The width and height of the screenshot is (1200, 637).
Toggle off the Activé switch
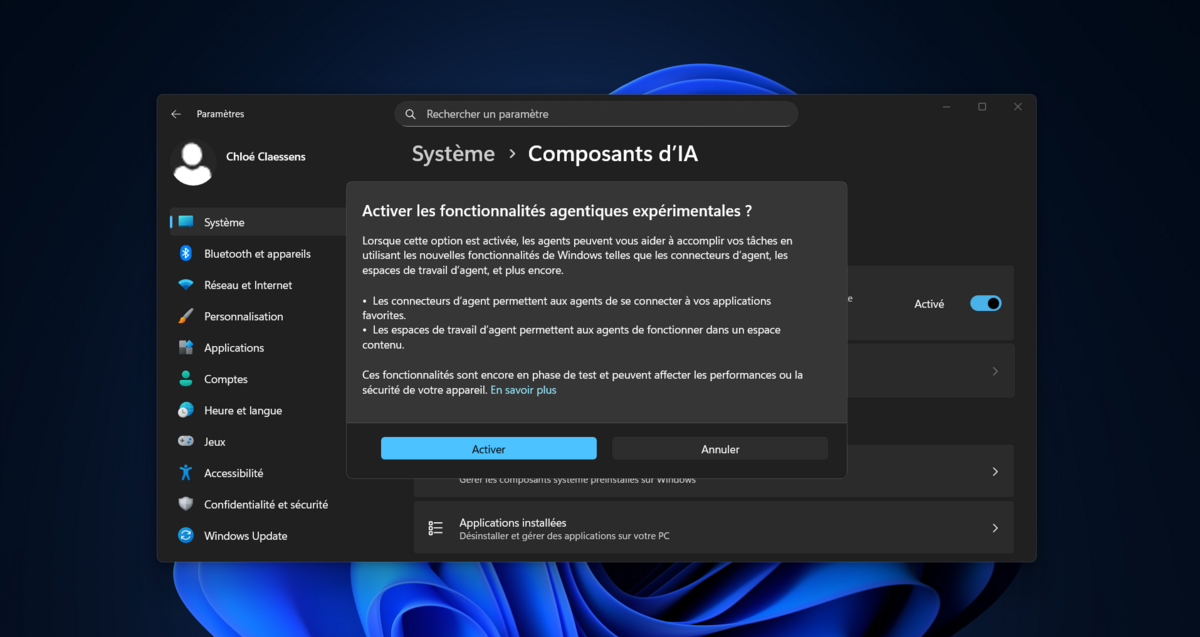[x=985, y=303]
